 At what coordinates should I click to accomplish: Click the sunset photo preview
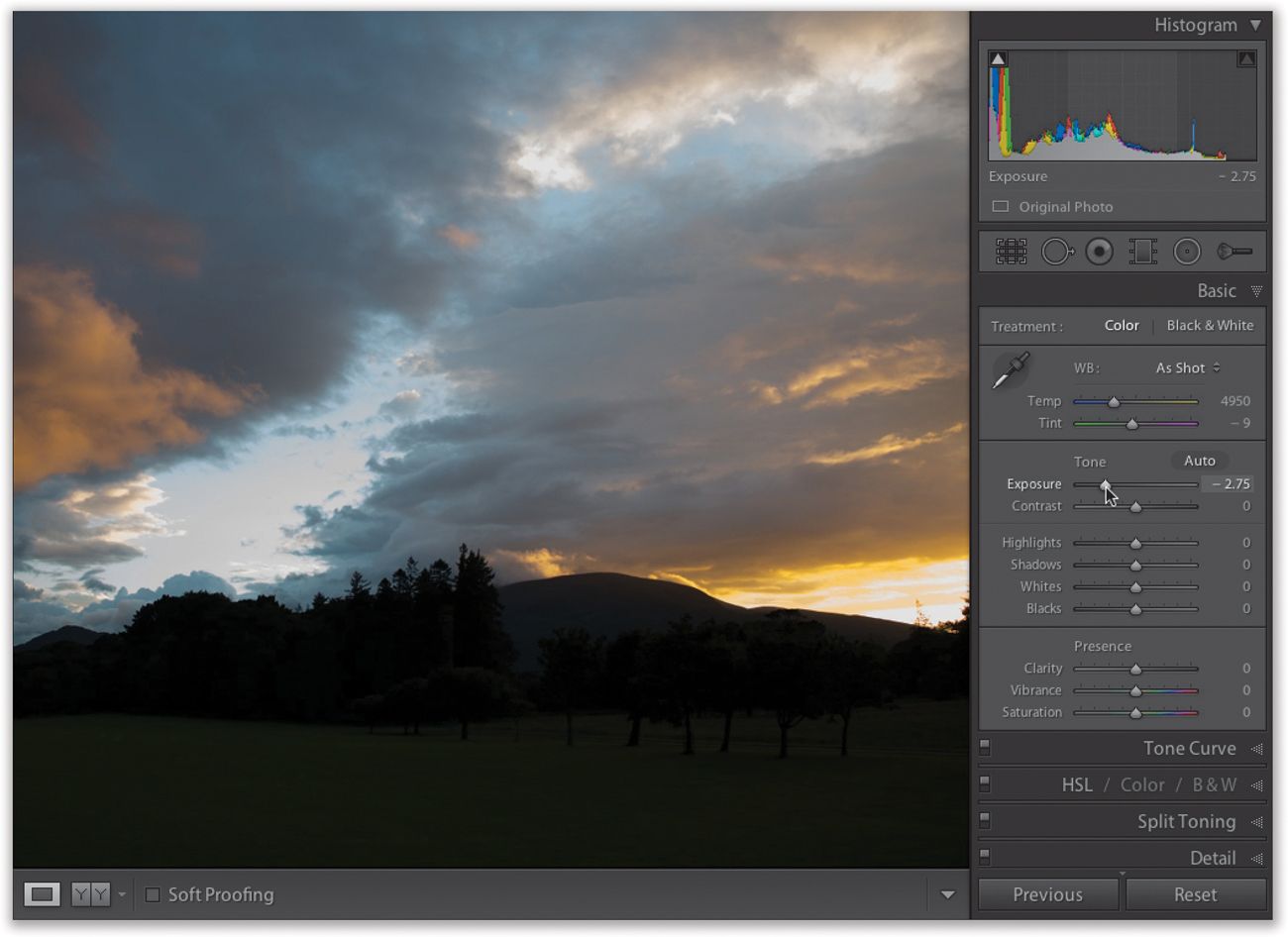point(490,440)
